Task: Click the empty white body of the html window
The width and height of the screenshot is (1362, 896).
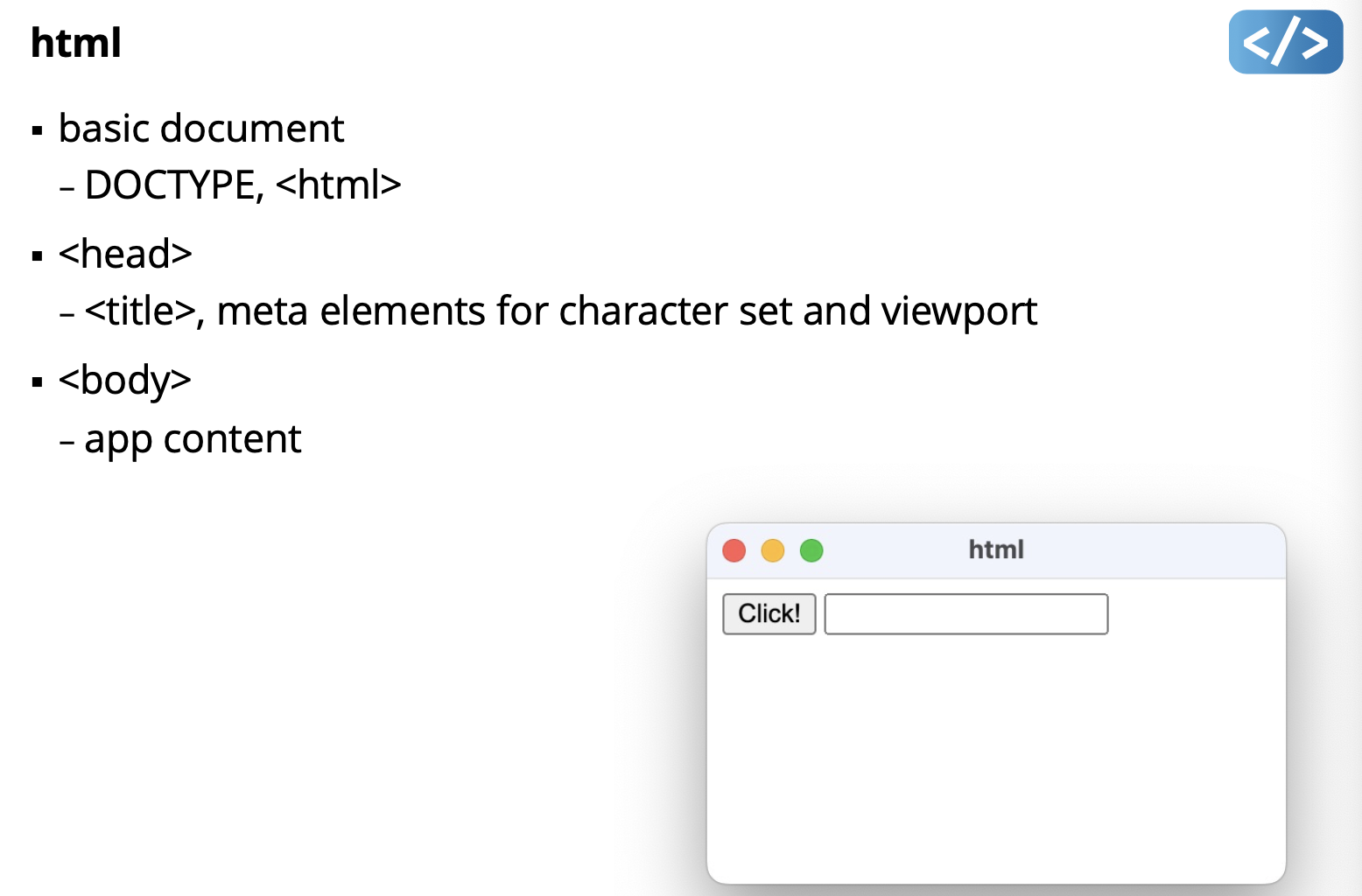Action: pos(996,752)
